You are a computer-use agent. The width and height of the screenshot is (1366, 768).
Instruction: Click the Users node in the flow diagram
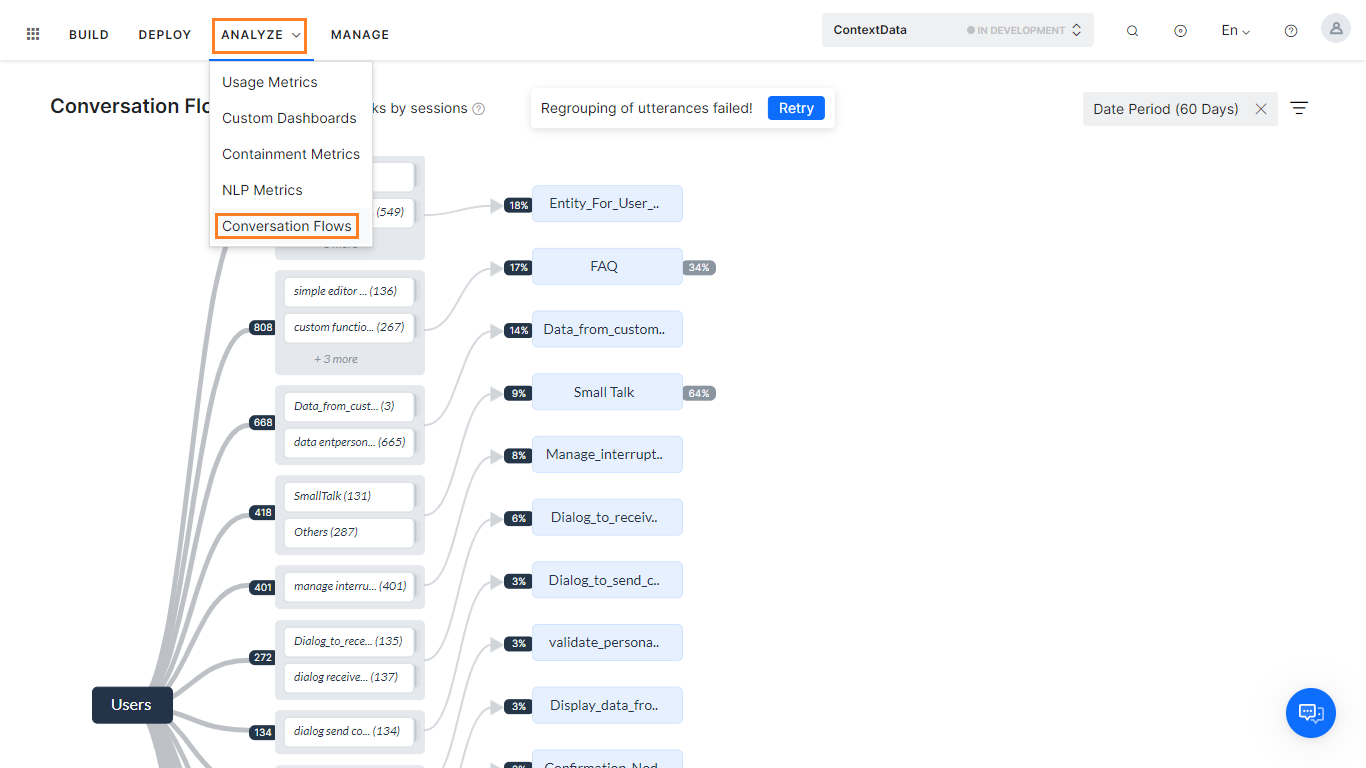pyautogui.click(x=131, y=705)
